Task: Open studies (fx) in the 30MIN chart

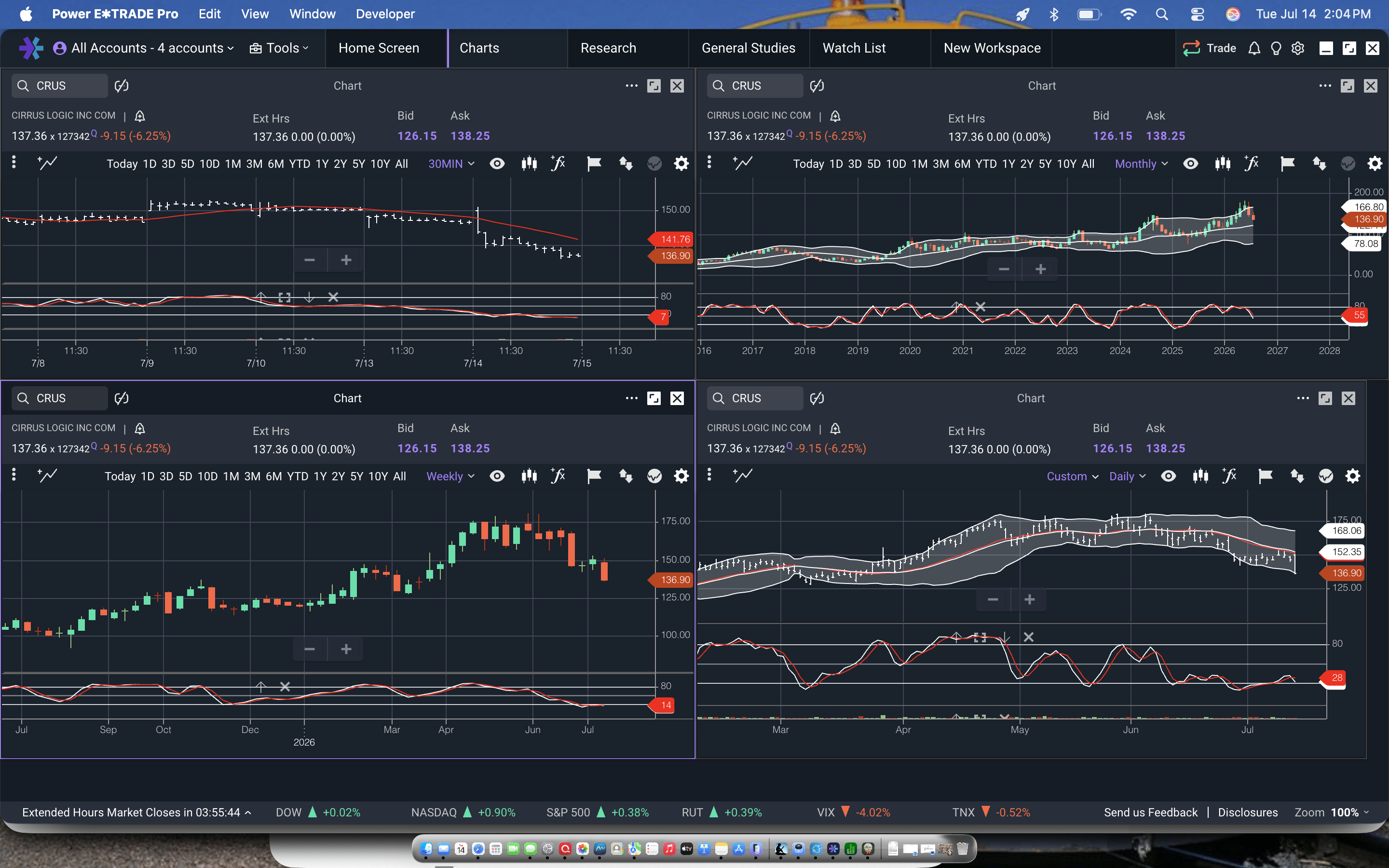Action: pyautogui.click(x=558, y=163)
